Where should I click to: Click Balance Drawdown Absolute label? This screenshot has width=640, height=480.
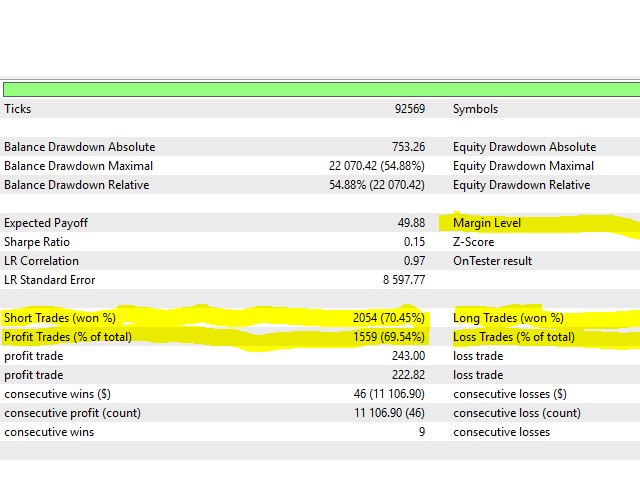pos(80,147)
